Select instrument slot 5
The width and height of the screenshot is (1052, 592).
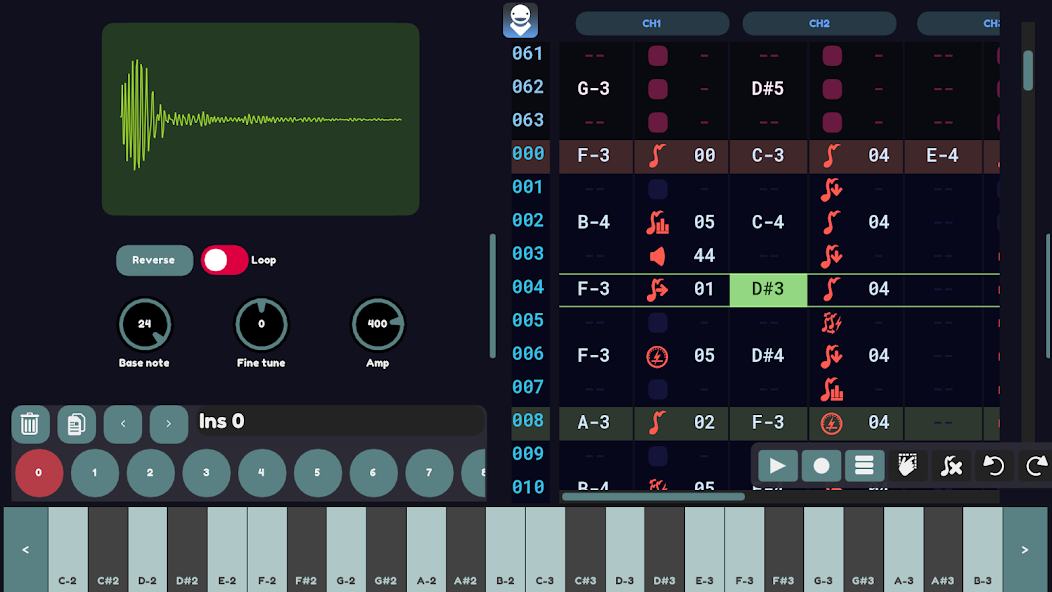[x=318, y=474]
